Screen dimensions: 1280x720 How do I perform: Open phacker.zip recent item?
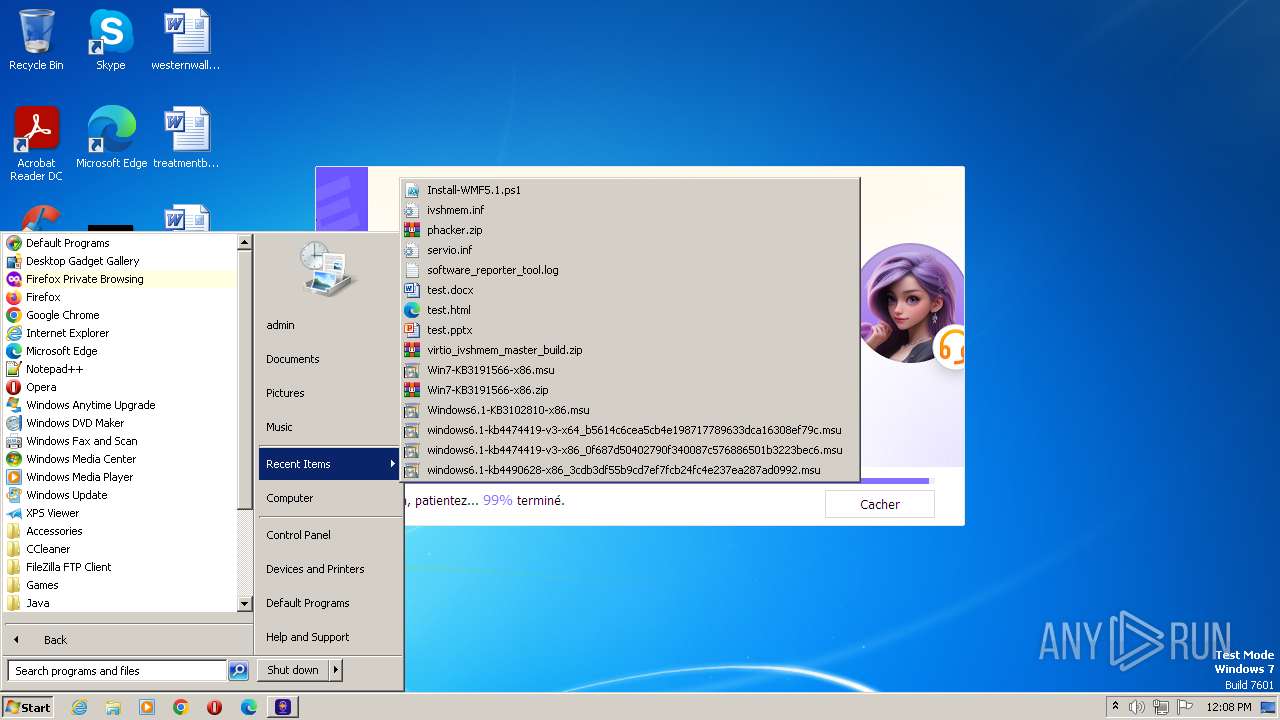630,230
